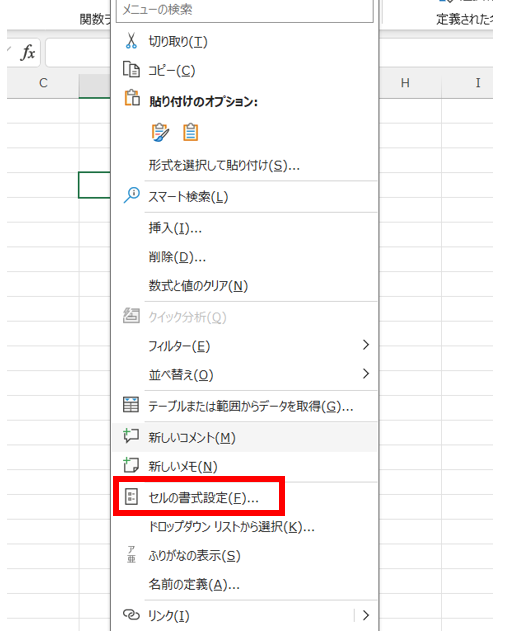
Task: Expand the 並べ替え(O) submenu arrow
Action: point(366,374)
